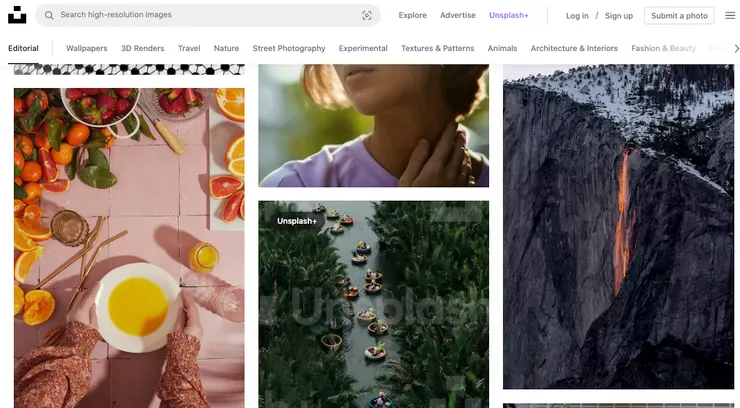This screenshot has height=408, width=740.
Task: Open Textures & Patterns category
Action: (437, 48)
